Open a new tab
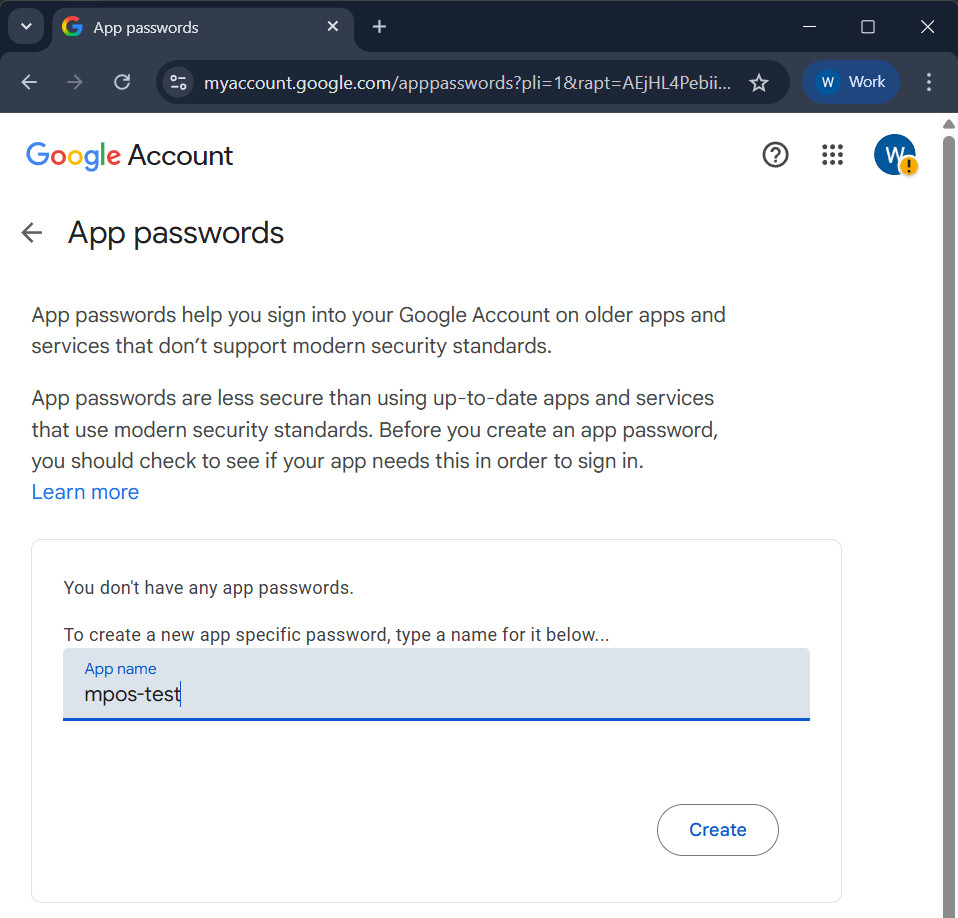 (379, 27)
